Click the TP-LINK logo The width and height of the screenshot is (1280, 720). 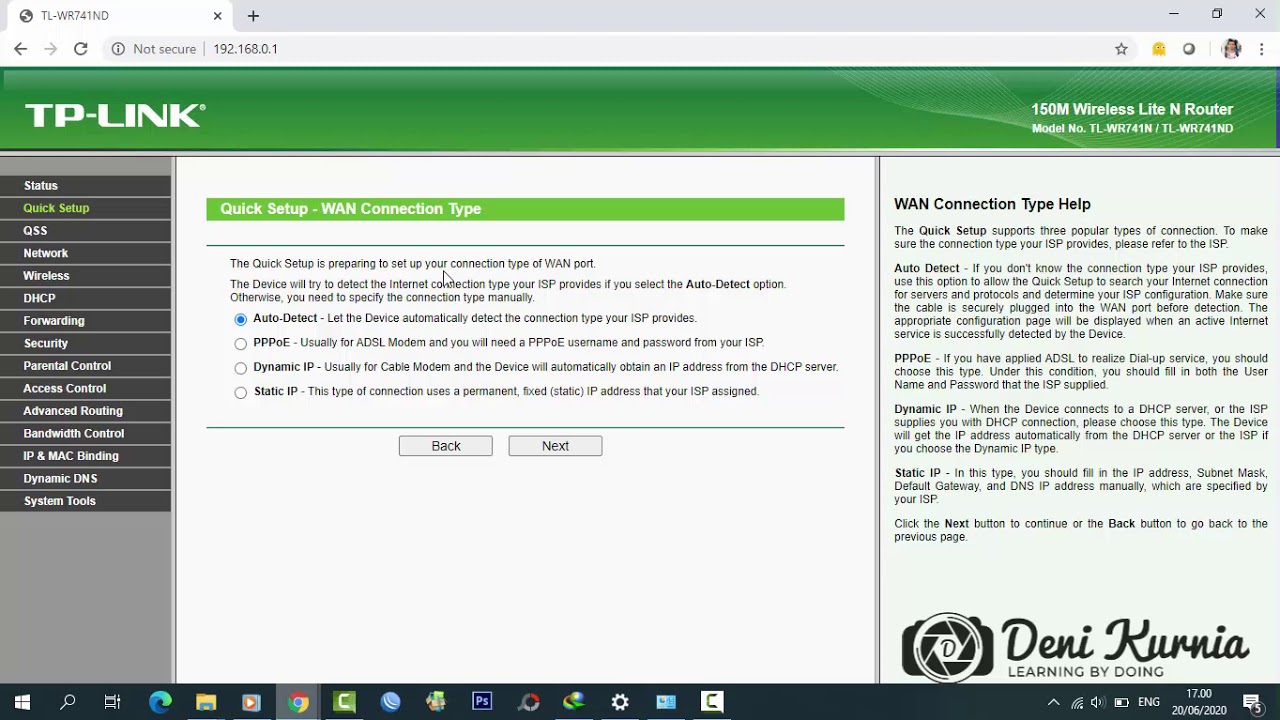tap(115, 116)
